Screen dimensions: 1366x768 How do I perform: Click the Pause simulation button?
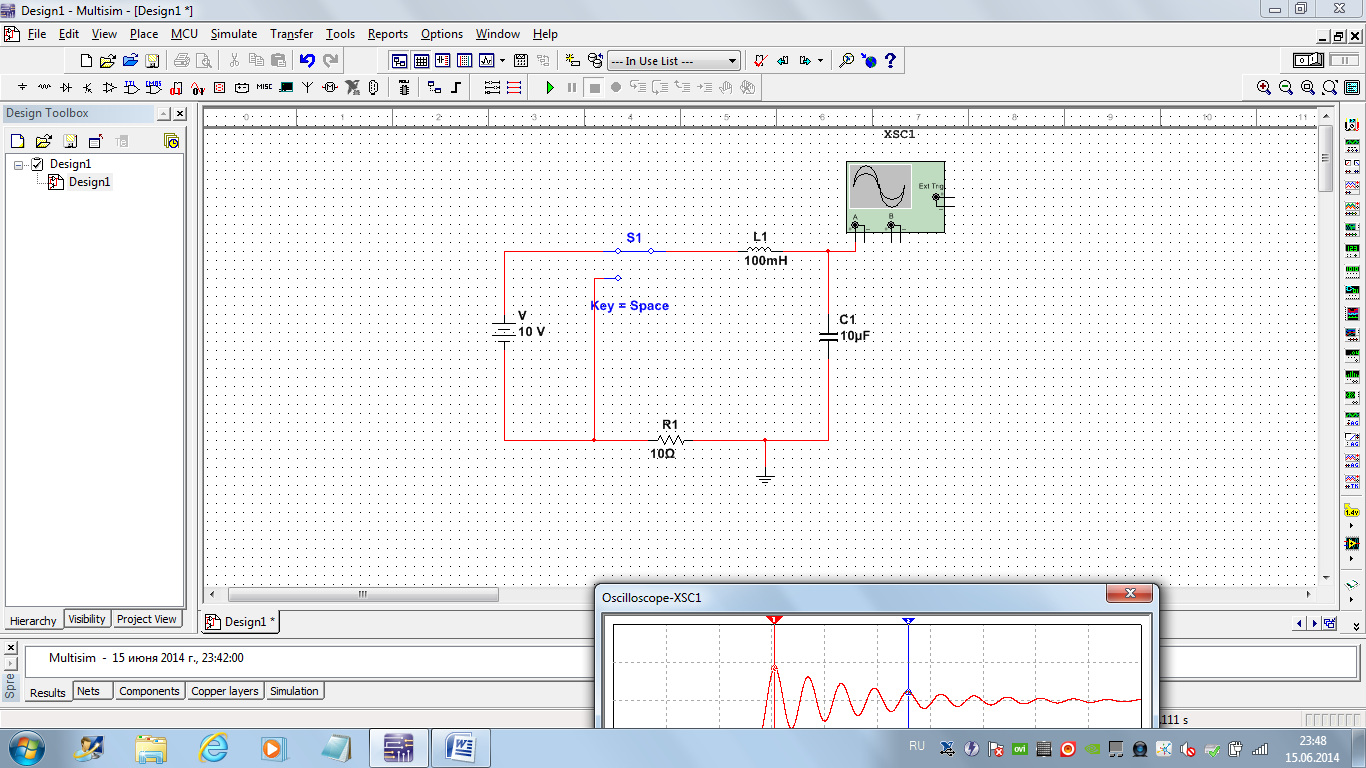point(572,87)
